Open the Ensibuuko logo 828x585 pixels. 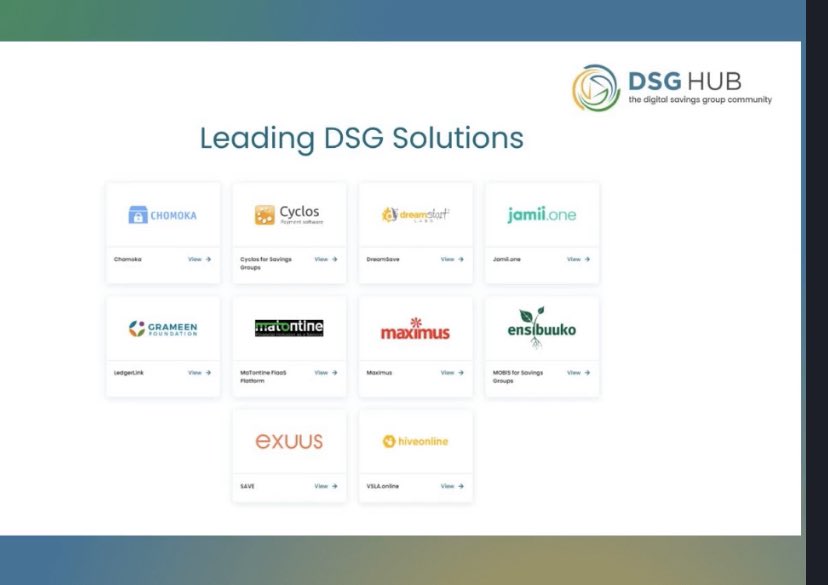tap(542, 328)
